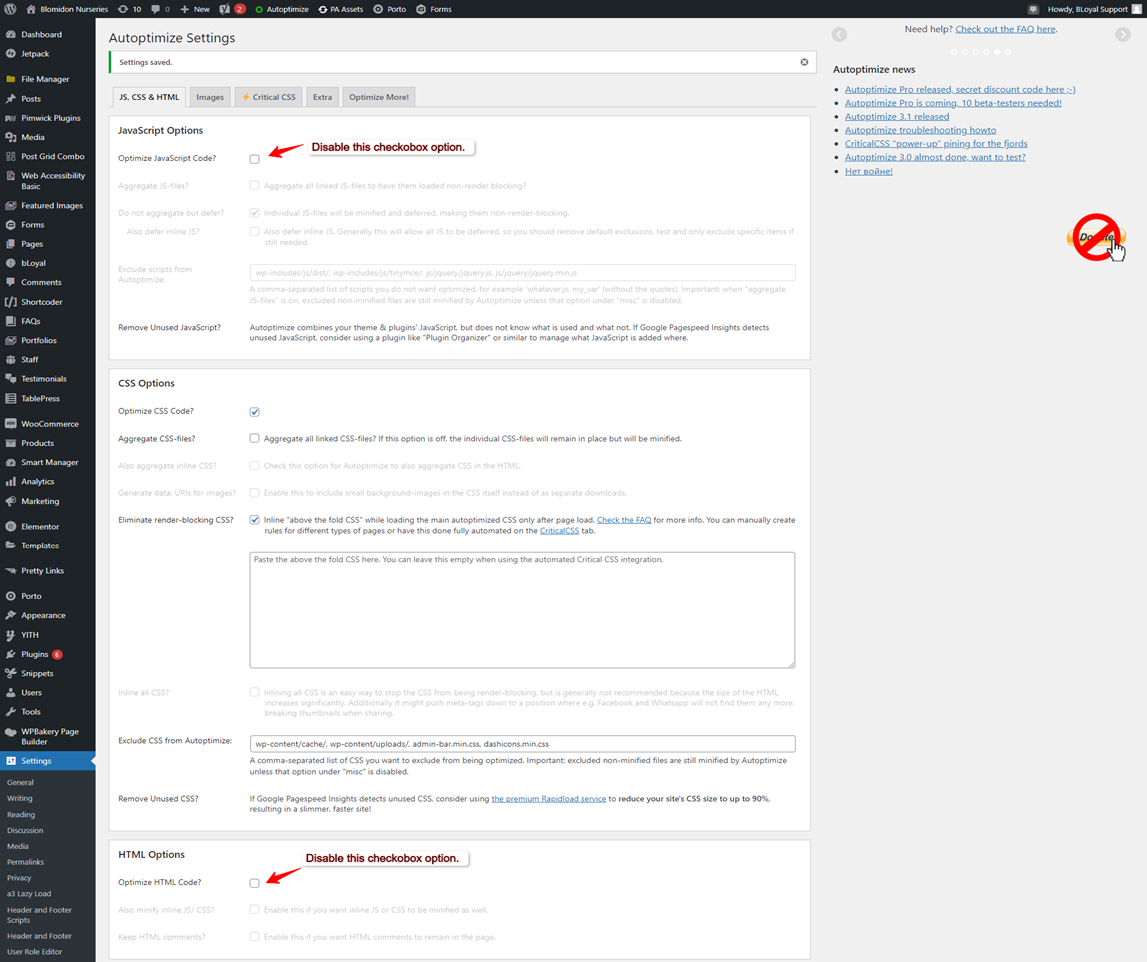
Task: Click the Exclude scripts from Autoptimize field
Action: 522,273
